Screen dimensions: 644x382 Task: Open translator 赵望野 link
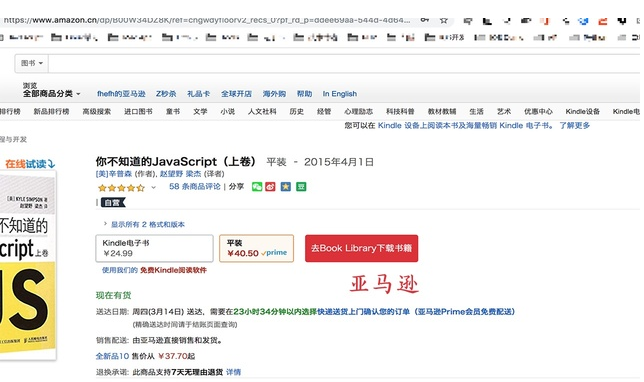171,174
